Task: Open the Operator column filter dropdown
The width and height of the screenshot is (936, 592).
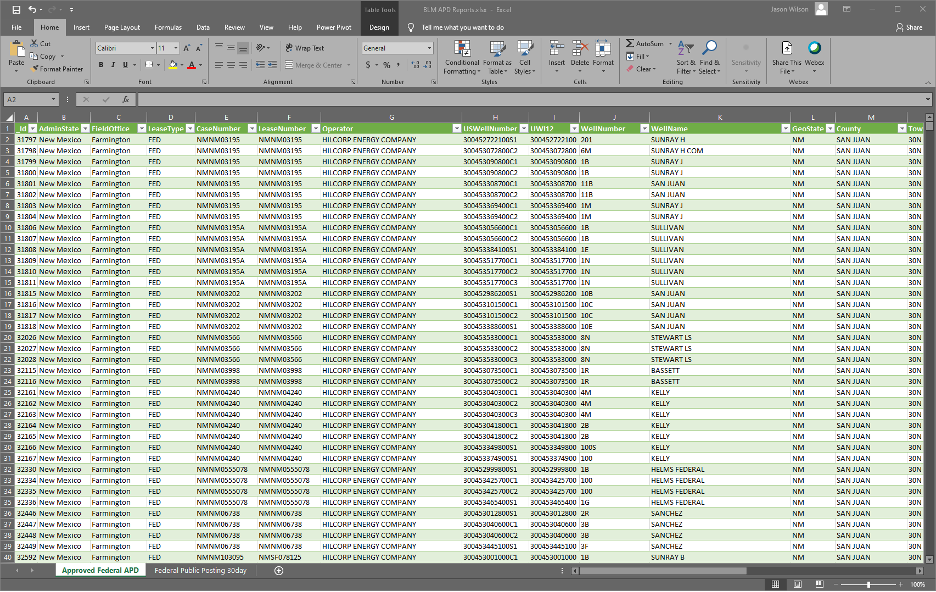Action: pos(457,128)
